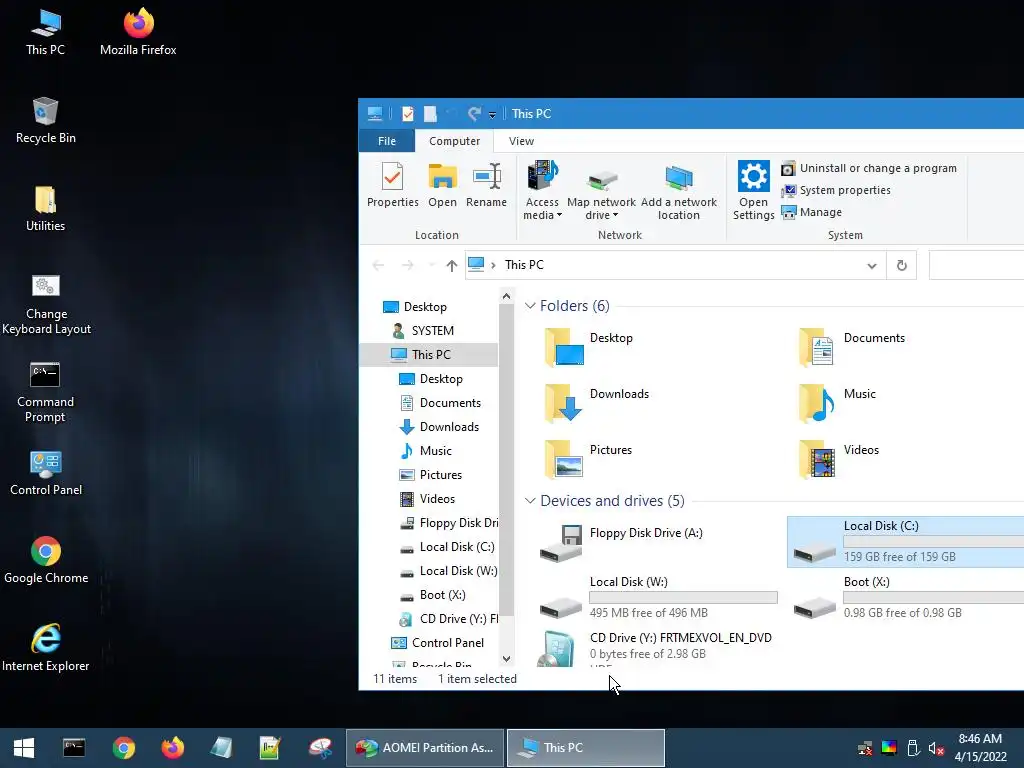
Task: Open System properties link
Action: pyautogui.click(x=836, y=190)
